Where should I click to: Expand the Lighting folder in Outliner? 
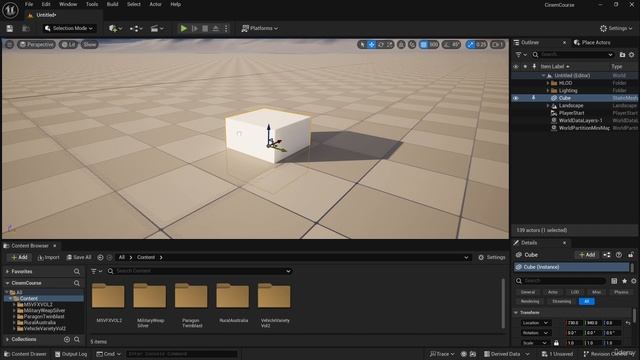coord(548,91)
